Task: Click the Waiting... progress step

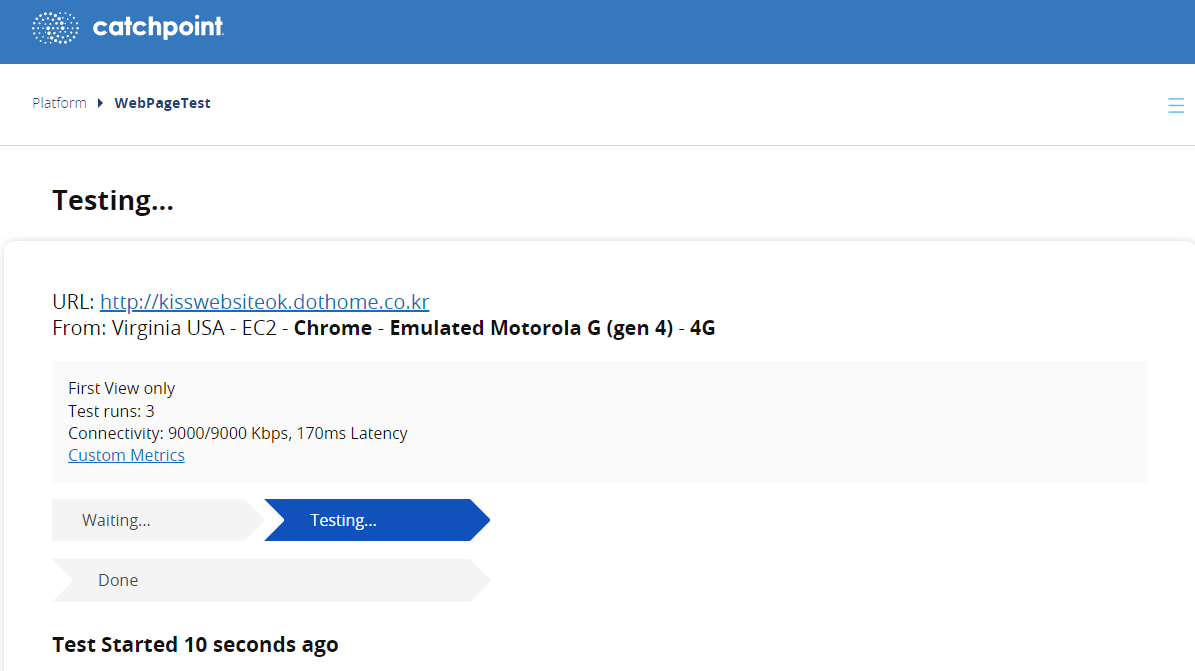Action: click(116, 520)
